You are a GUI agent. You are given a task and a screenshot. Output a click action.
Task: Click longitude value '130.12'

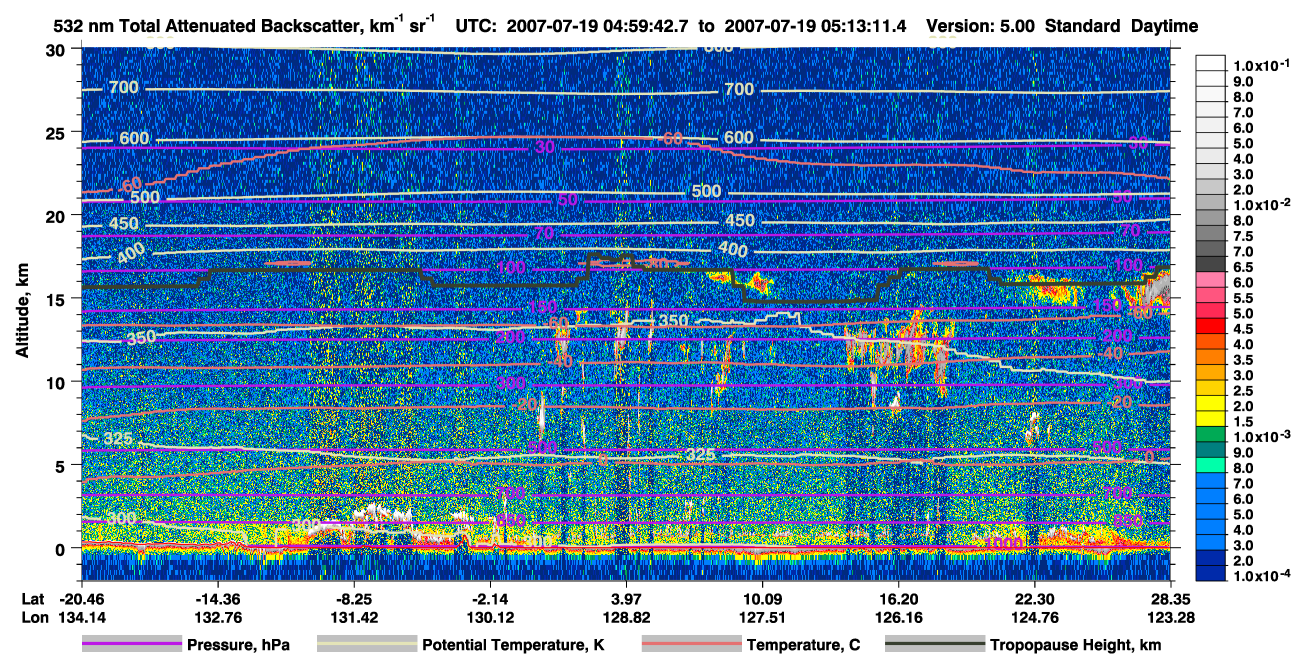tap(489, 616)
